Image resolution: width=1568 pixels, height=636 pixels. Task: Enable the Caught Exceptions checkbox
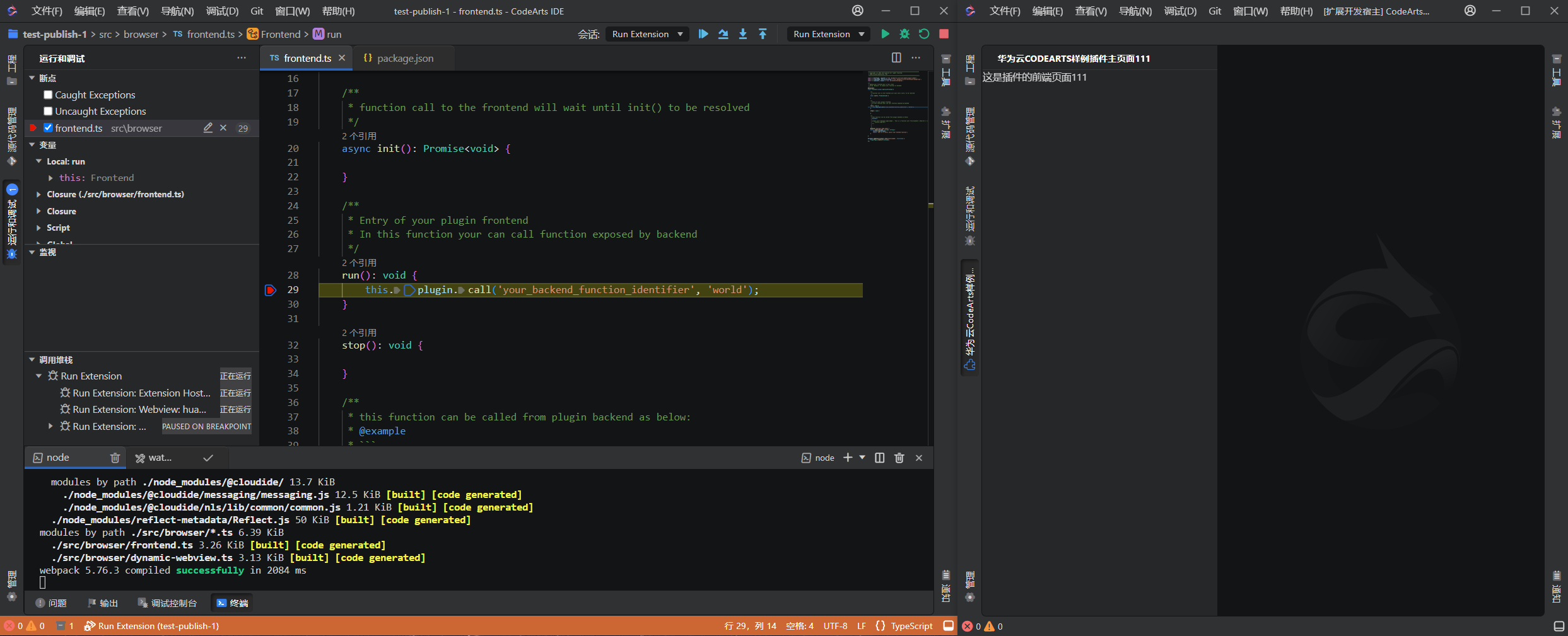click(48, 95)
